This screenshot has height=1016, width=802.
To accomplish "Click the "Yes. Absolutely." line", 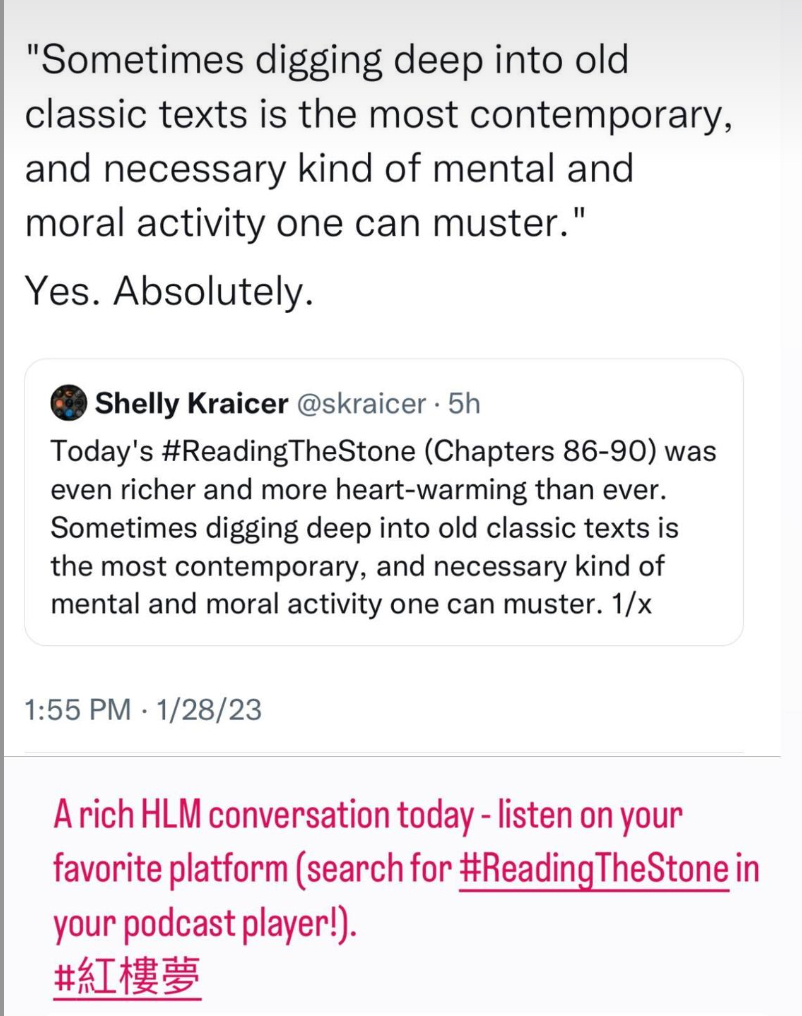I will click(169, 291).
